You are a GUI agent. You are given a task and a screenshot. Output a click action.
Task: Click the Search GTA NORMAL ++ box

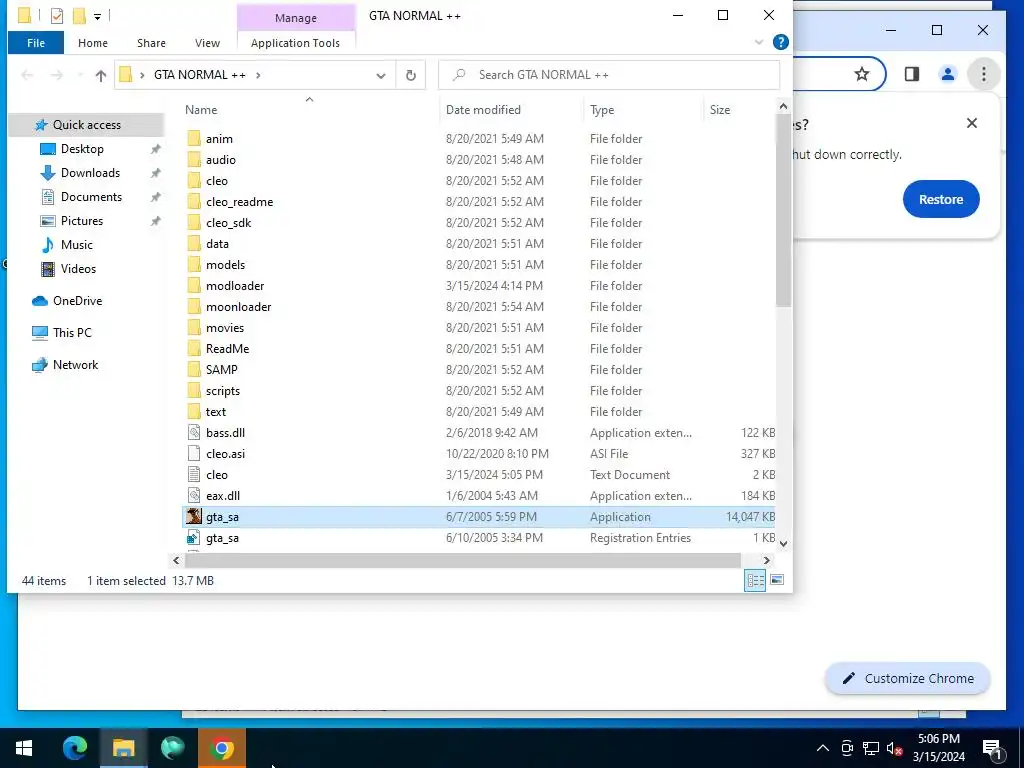(x=609, y=75)
